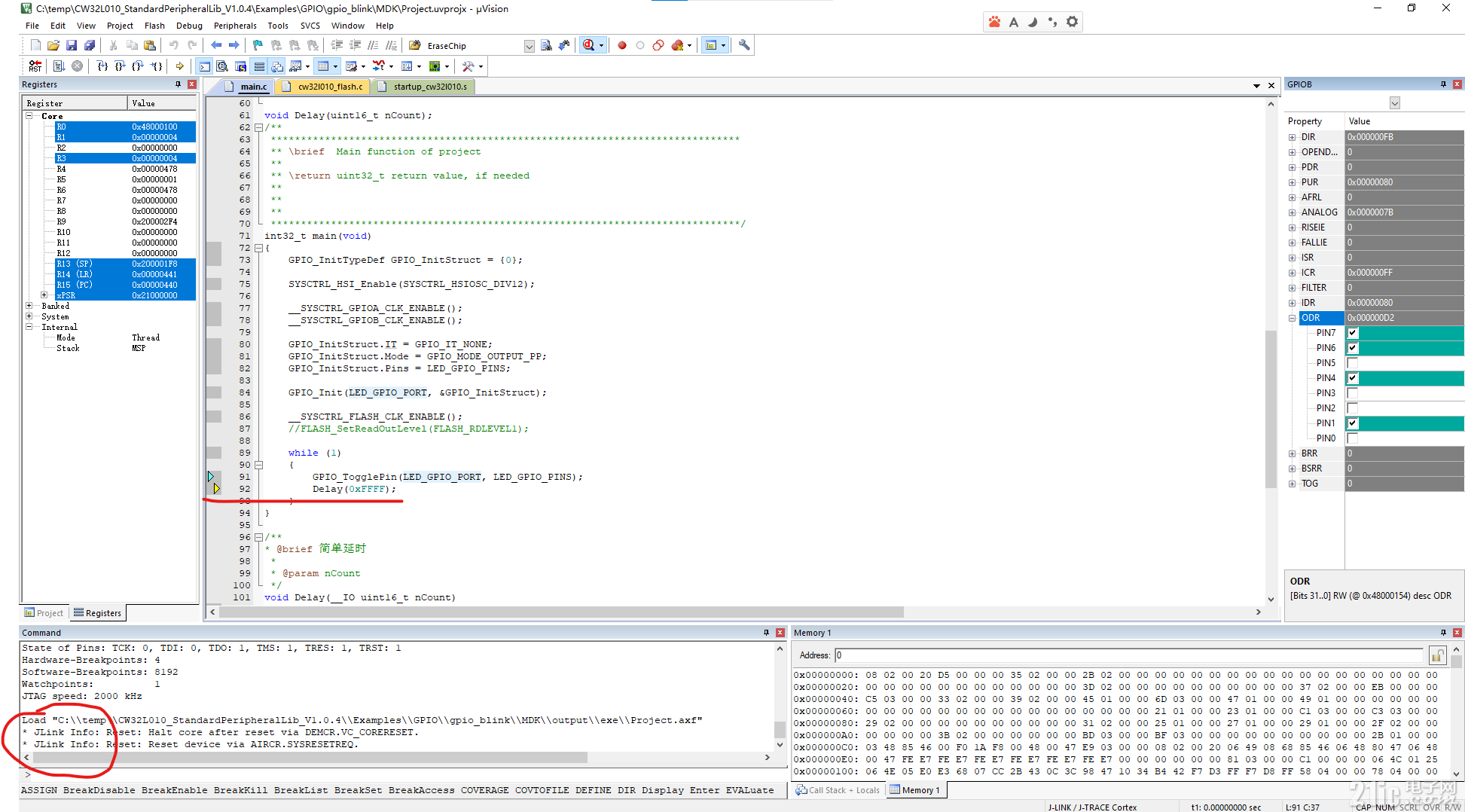Uncheck the ODR PIN6 checkbox
This screenshot has width=1465, height=812.
click(1353, 348)
